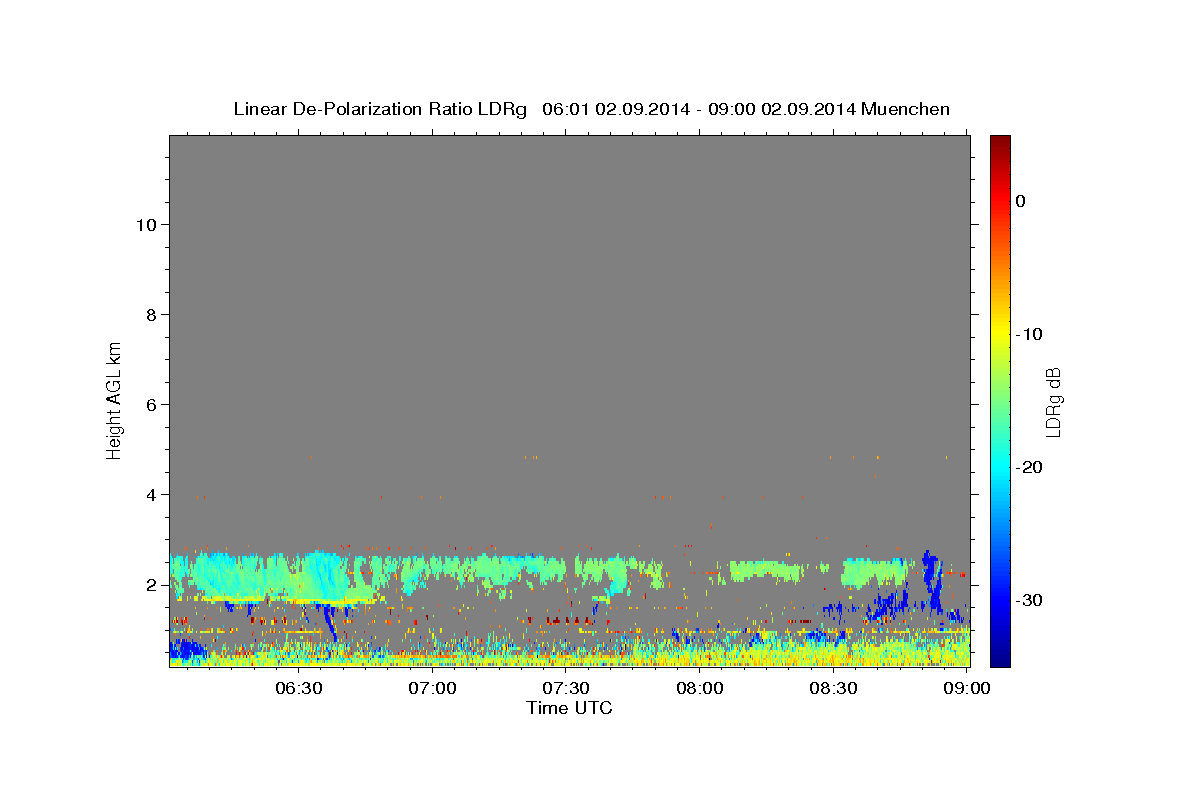Click the 06:30 time tick label

point(298,689)
